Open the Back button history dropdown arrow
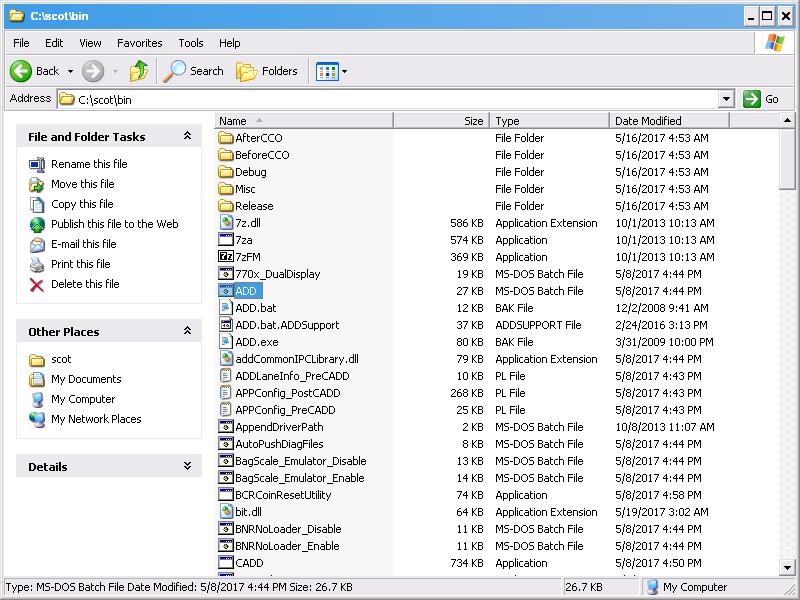The height and width of the screenshot is (600, 800). coord(70,71)
